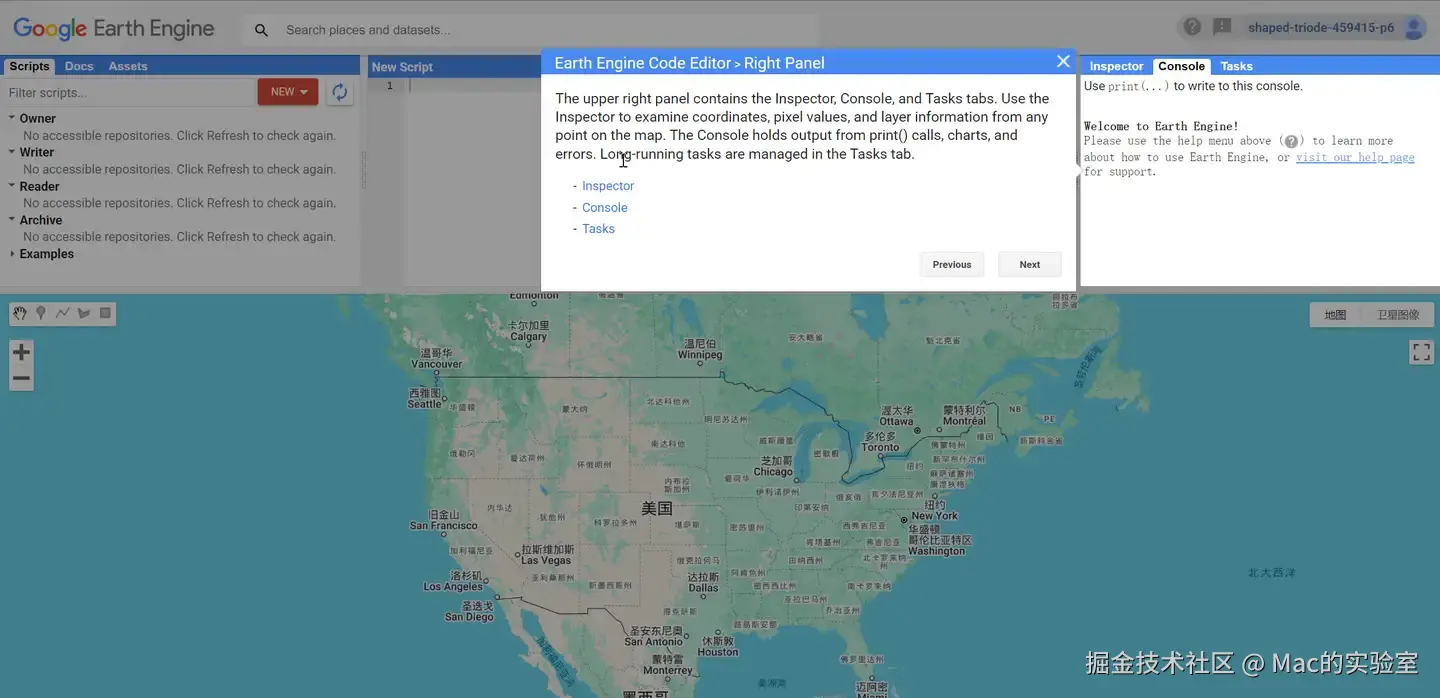
Task: Zoom out the map with minus button
Action: [x=21, y=378]
